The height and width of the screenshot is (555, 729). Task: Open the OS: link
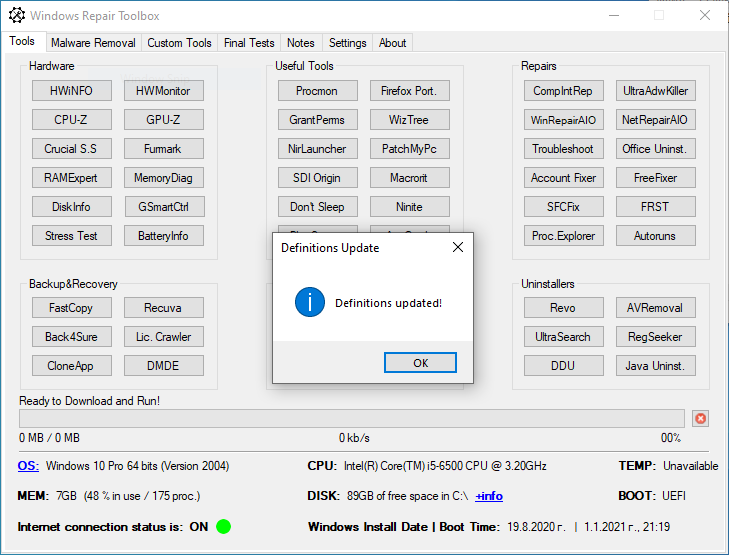click(28, 466)
